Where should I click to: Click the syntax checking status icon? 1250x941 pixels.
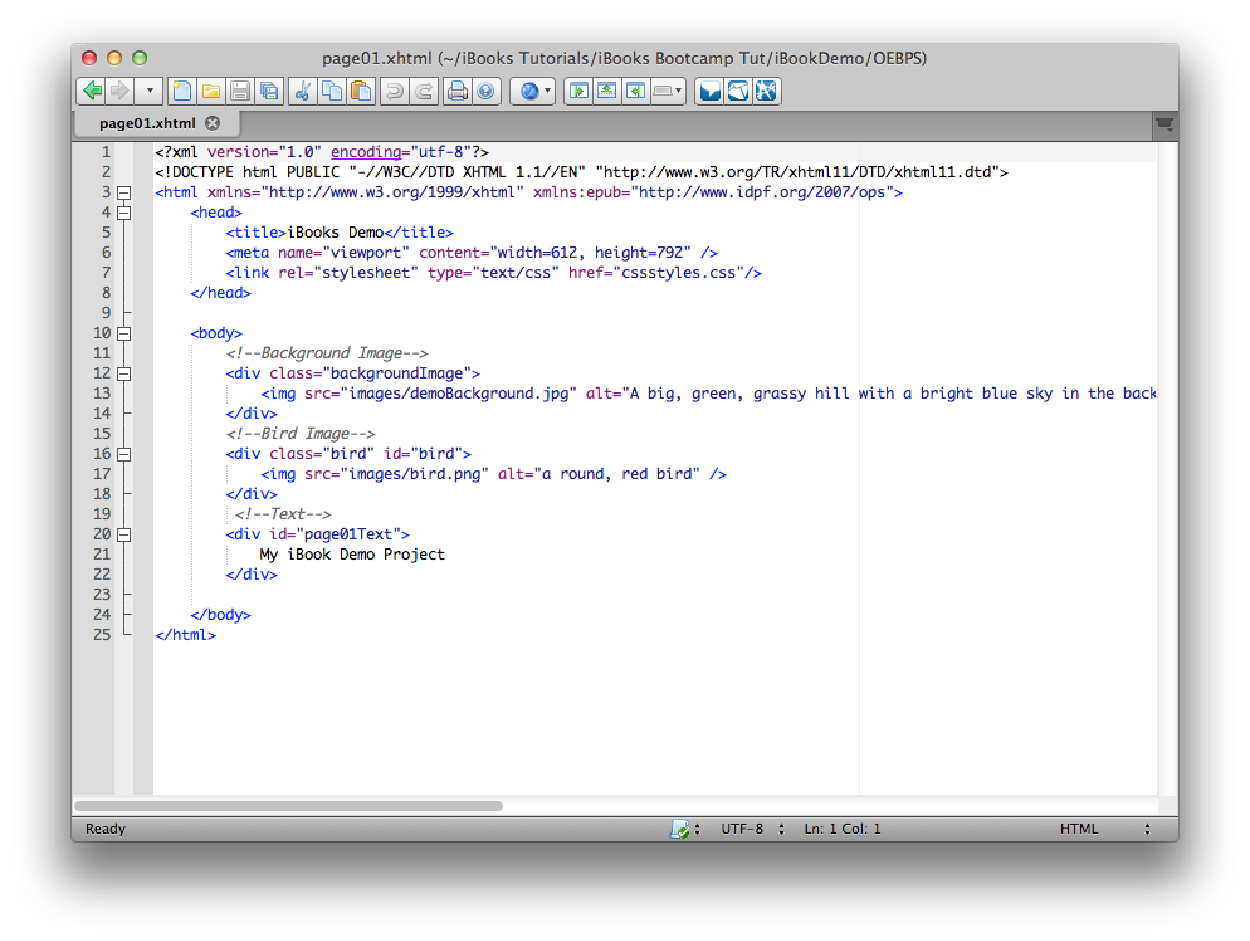tap(680, 829)
